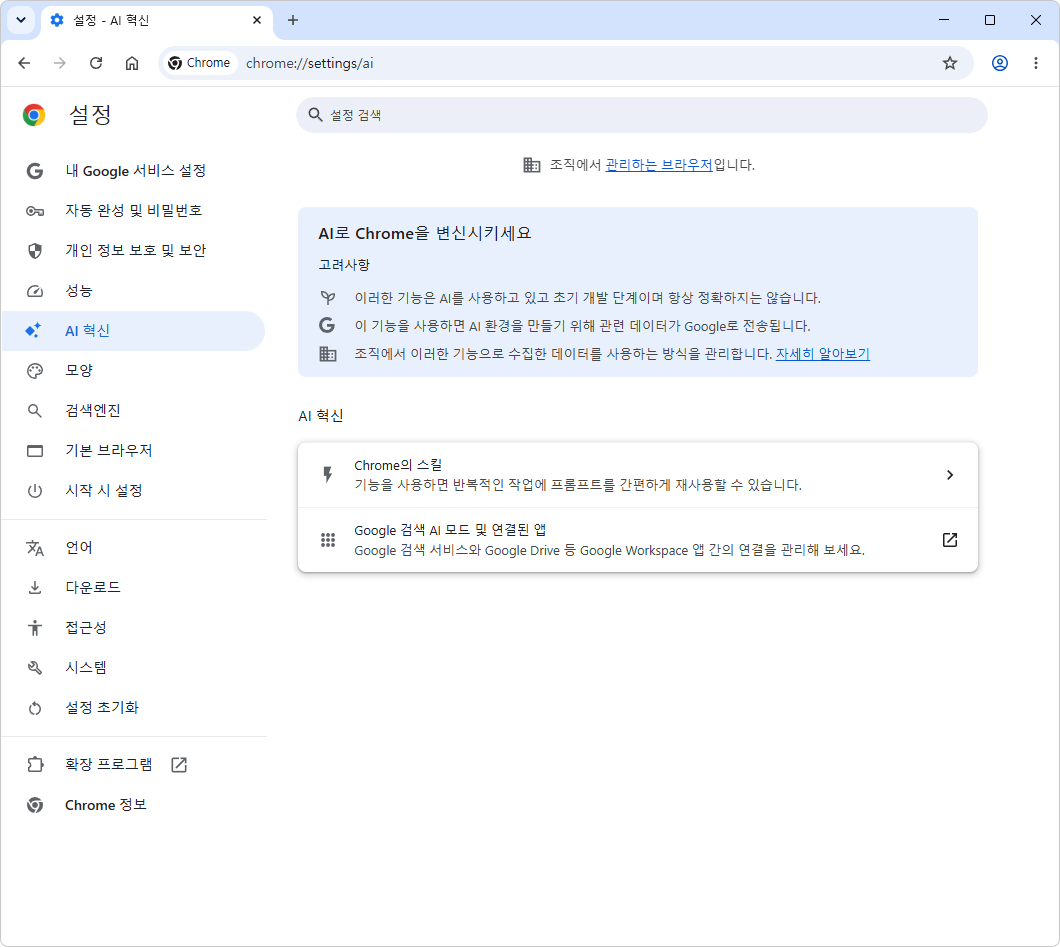This screenshot has width=1060, height=947.
Task: Go to 성능 settings
Action: 134,291
